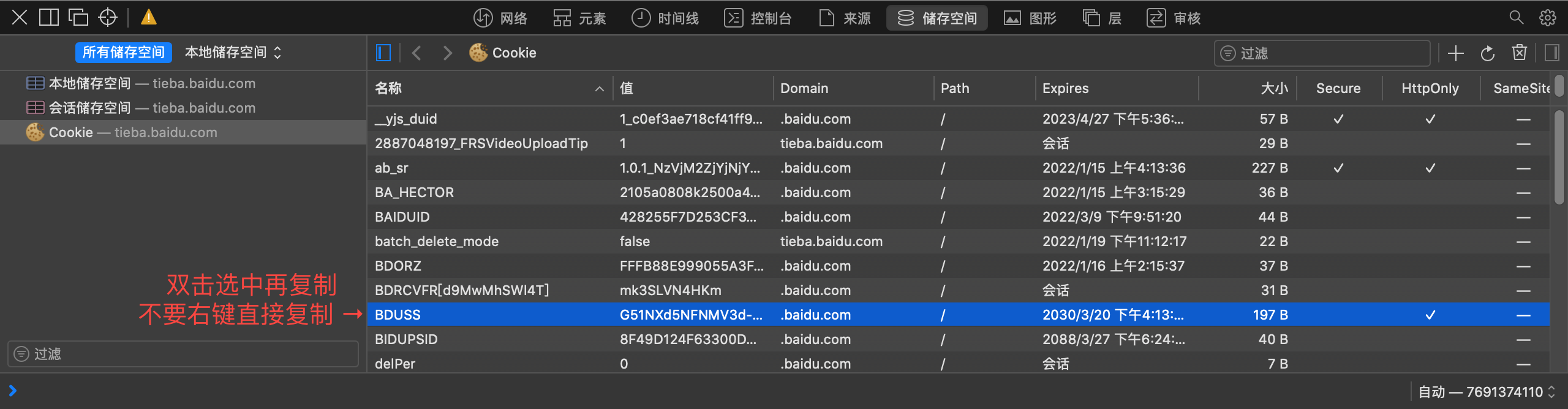Show warnings via the yellow triangle icon
The width and height of the screenshot is (1568, 409).
click(149, 17)
